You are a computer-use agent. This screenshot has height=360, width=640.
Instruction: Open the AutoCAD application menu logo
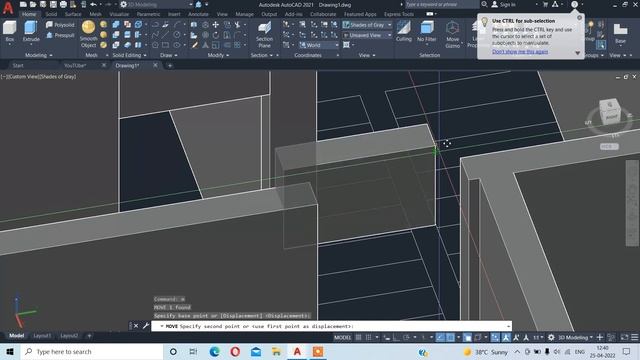[8, 7]
